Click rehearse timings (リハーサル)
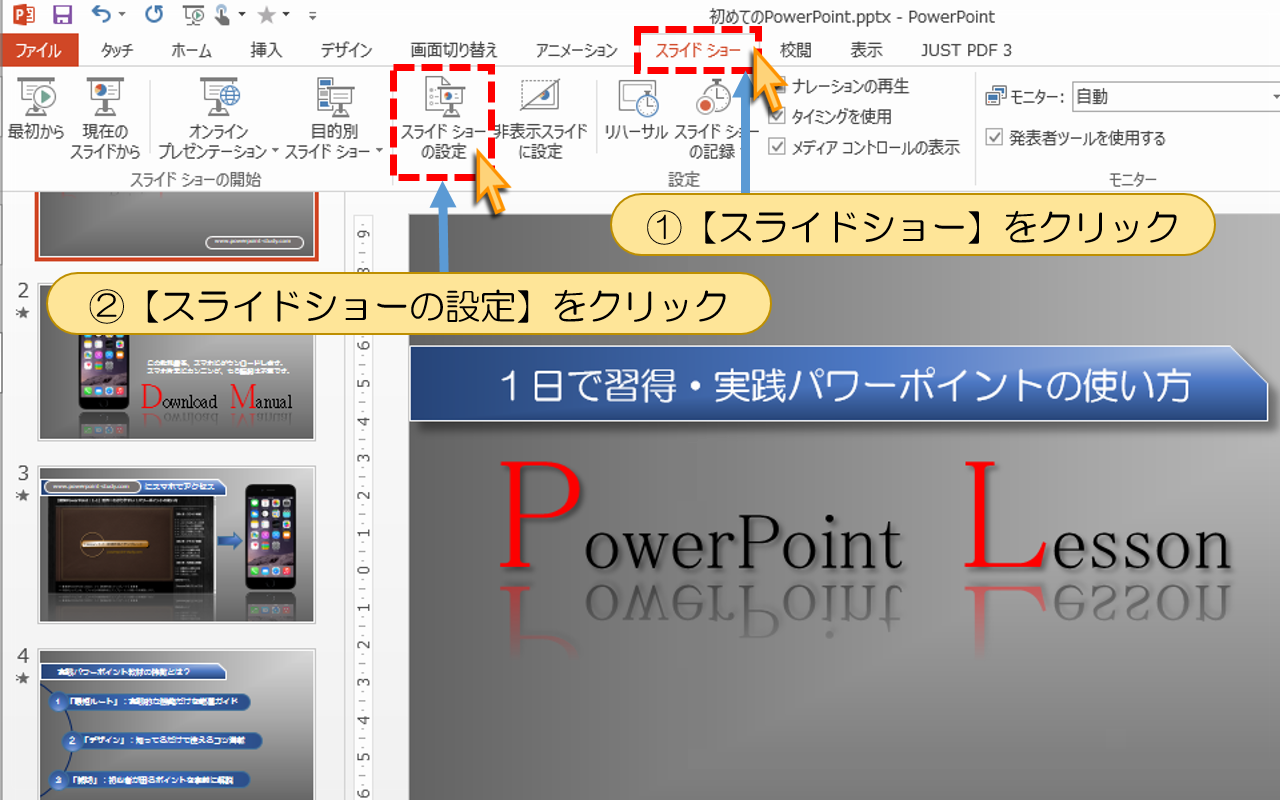 click(636, 110)
